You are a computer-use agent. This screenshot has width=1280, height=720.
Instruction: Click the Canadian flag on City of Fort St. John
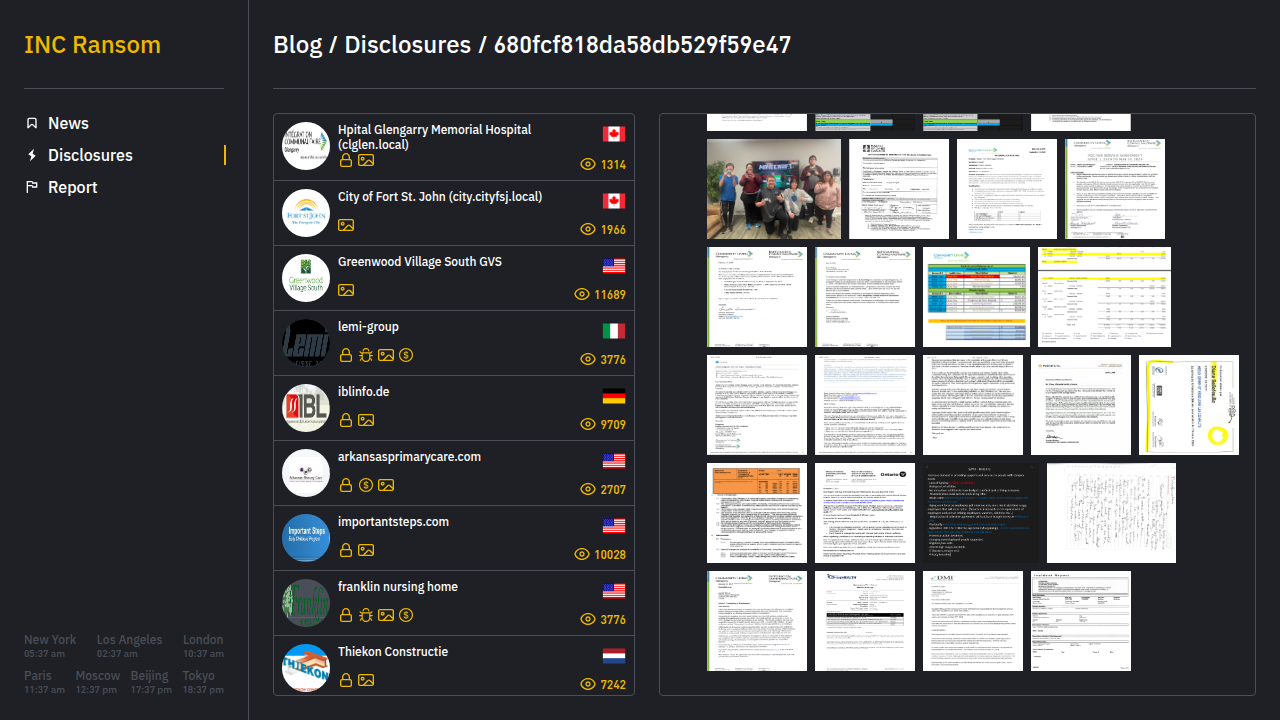pyautogui.click(x=614, y=201)
